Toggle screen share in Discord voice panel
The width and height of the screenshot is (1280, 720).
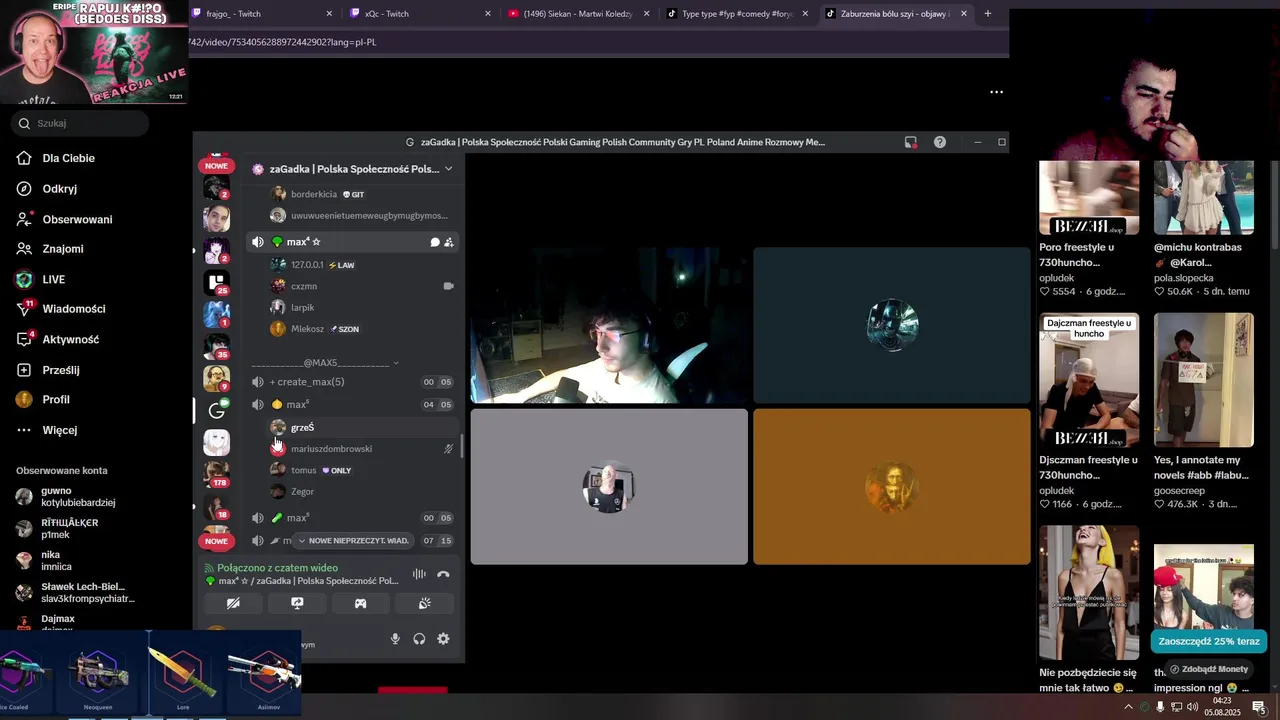click(297, 603)
